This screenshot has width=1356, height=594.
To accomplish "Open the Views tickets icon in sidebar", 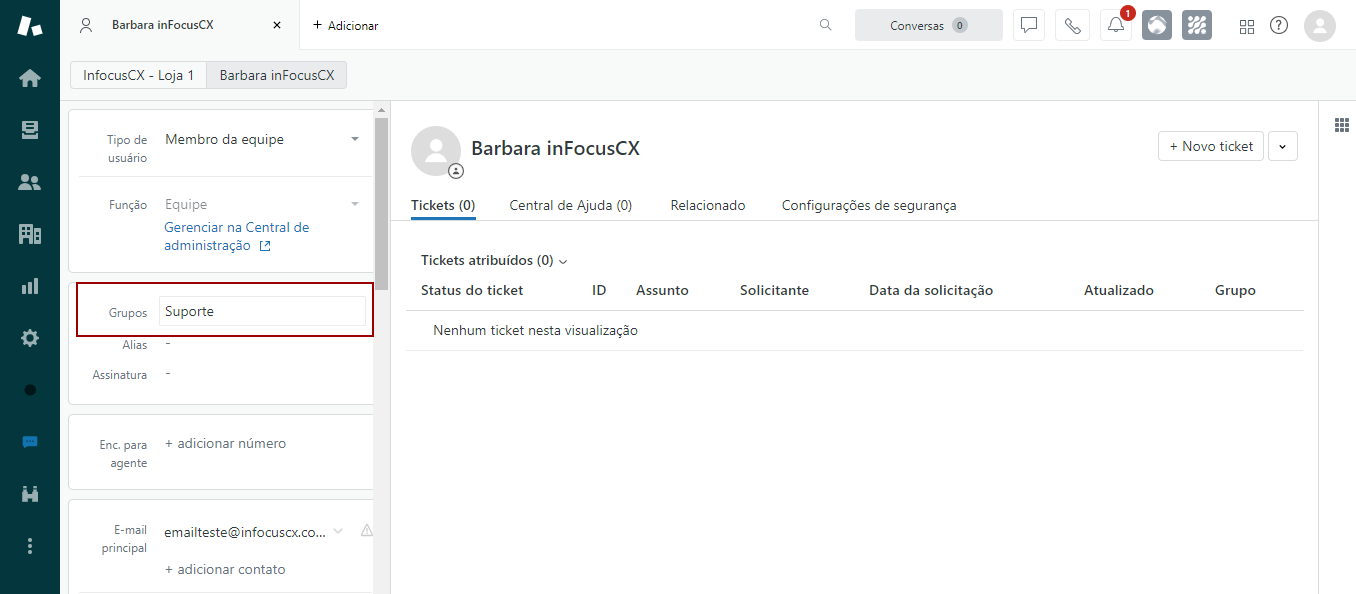I will (30, 130).
